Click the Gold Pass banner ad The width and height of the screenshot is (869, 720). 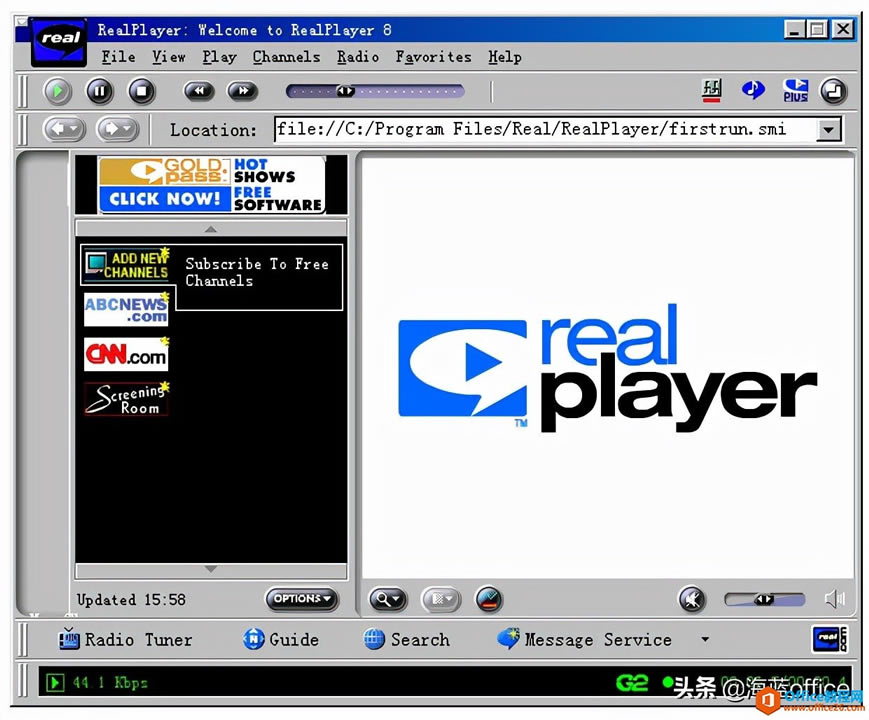[211, 185]
